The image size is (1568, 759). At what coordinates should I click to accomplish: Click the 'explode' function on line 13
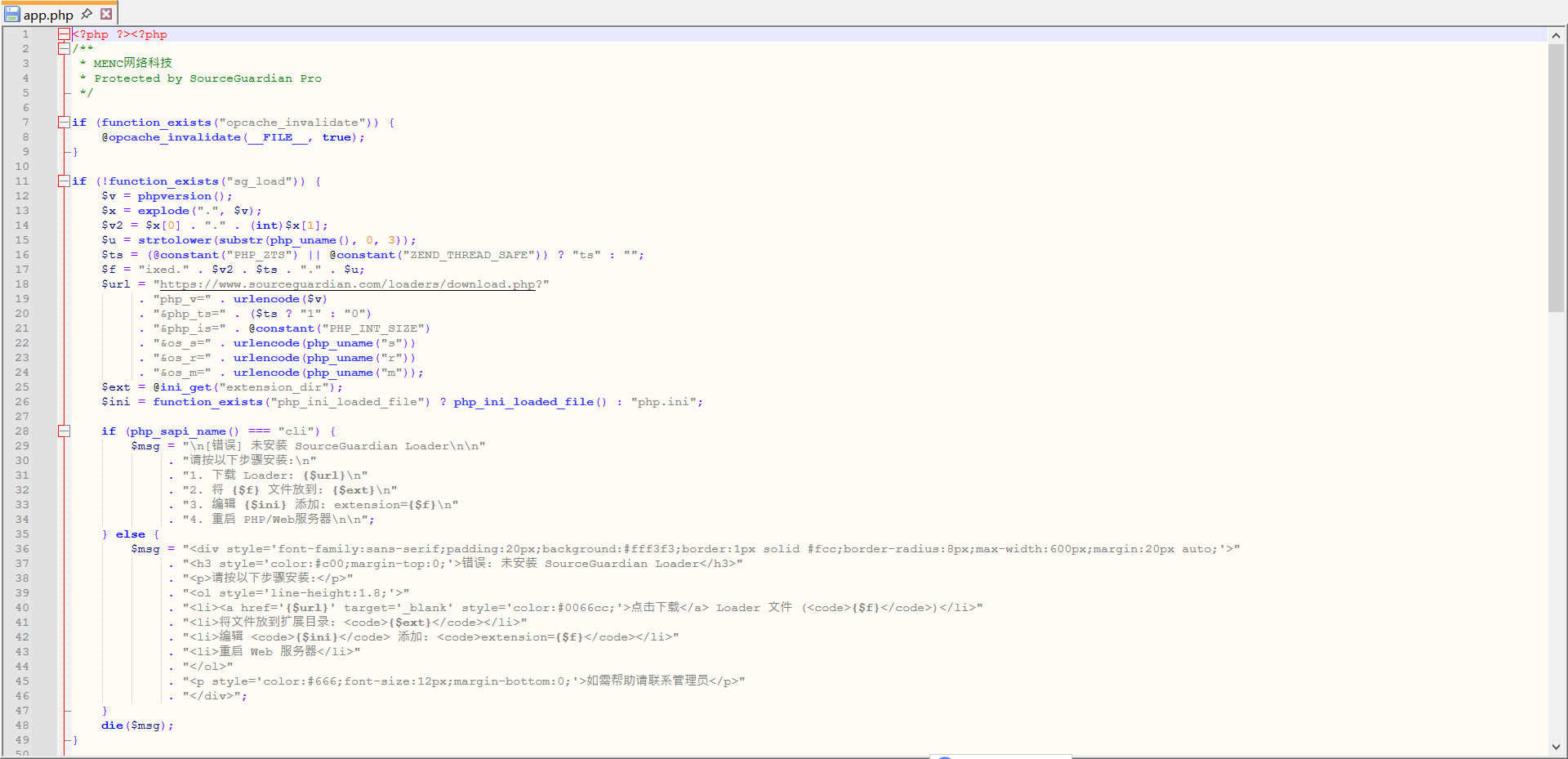point(163,211)
